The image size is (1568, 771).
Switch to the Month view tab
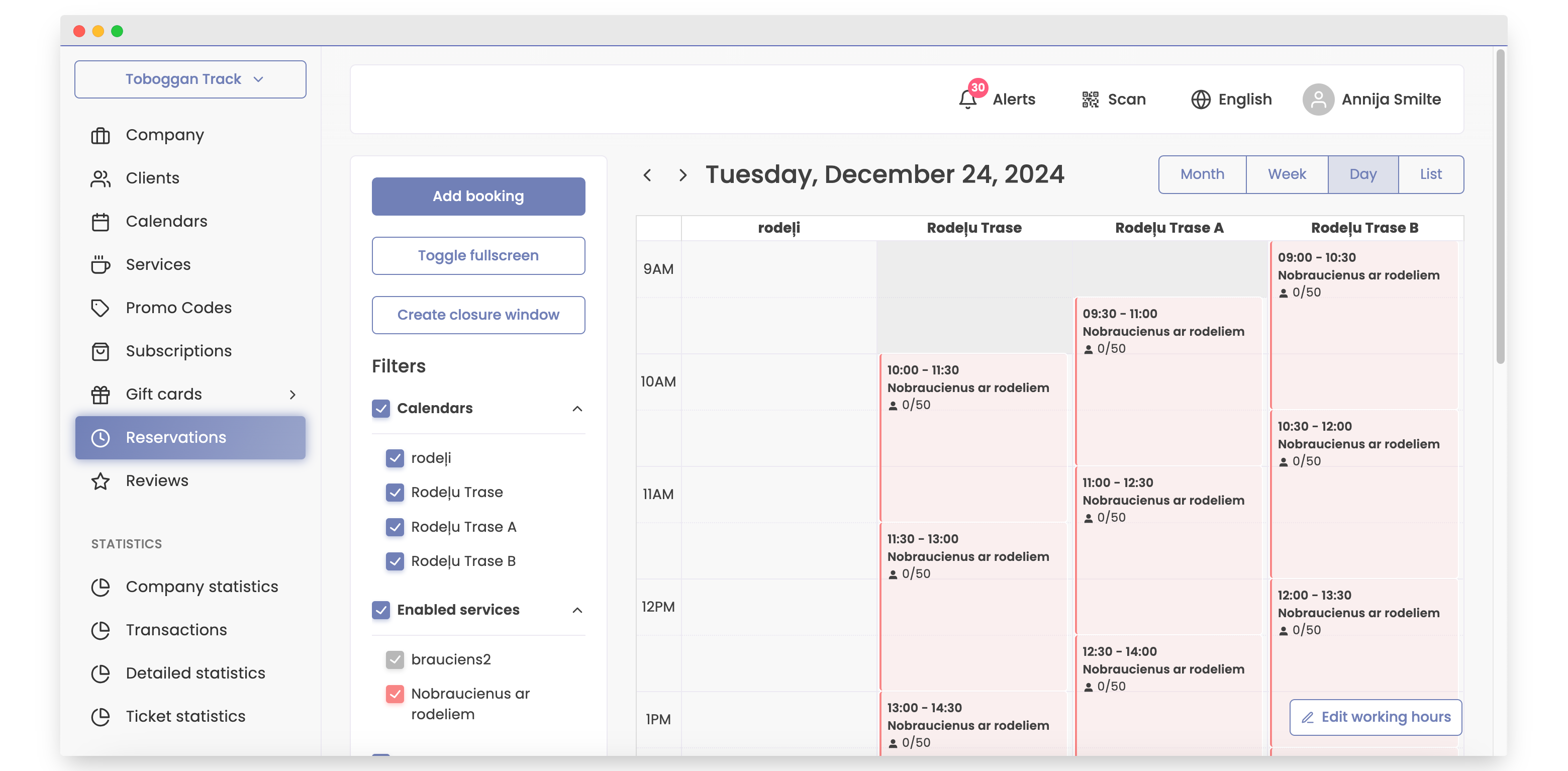coord(1202,174)
